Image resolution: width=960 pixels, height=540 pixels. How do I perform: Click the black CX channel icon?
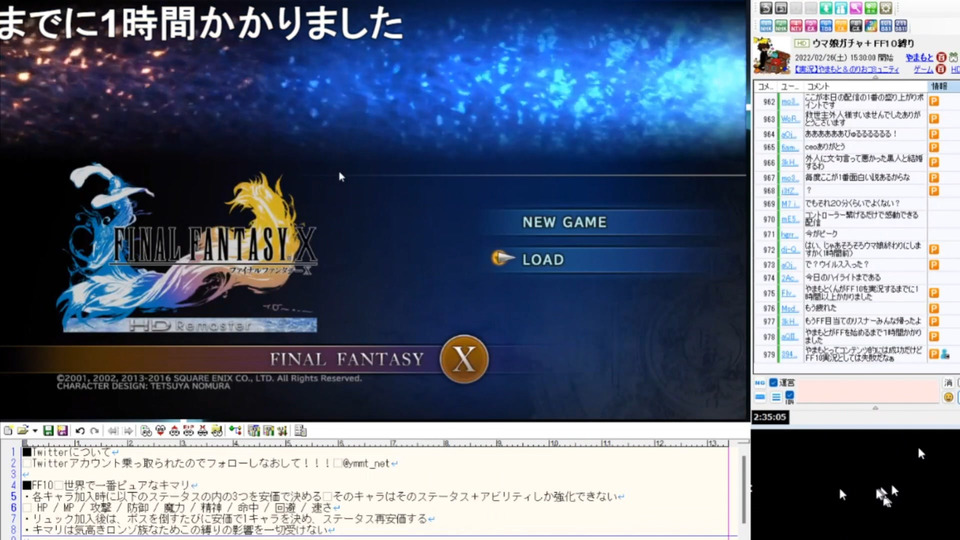[x=856, y=26]
